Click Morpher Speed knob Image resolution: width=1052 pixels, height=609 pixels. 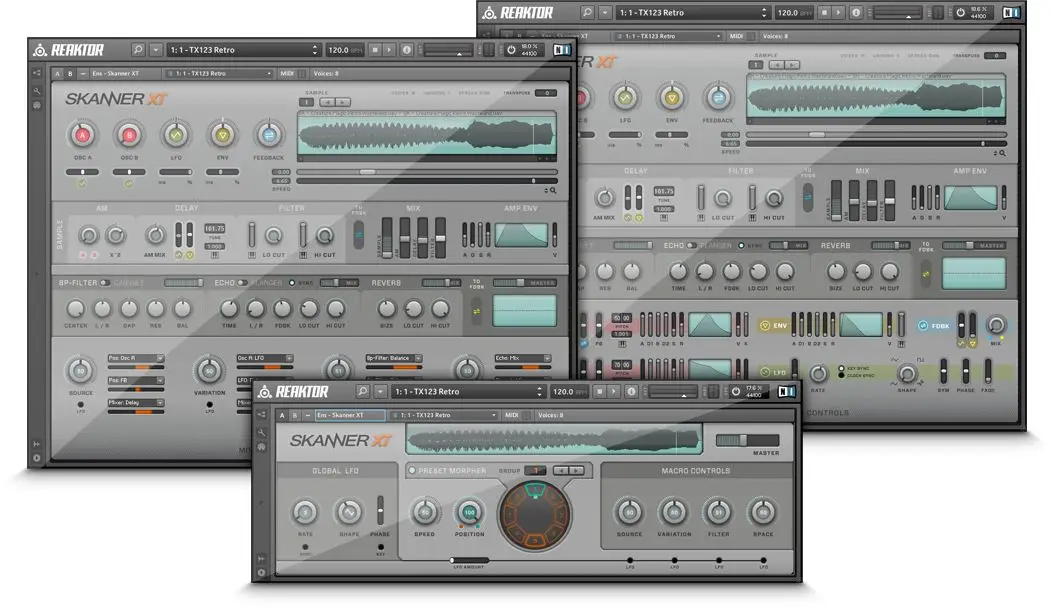425,512
